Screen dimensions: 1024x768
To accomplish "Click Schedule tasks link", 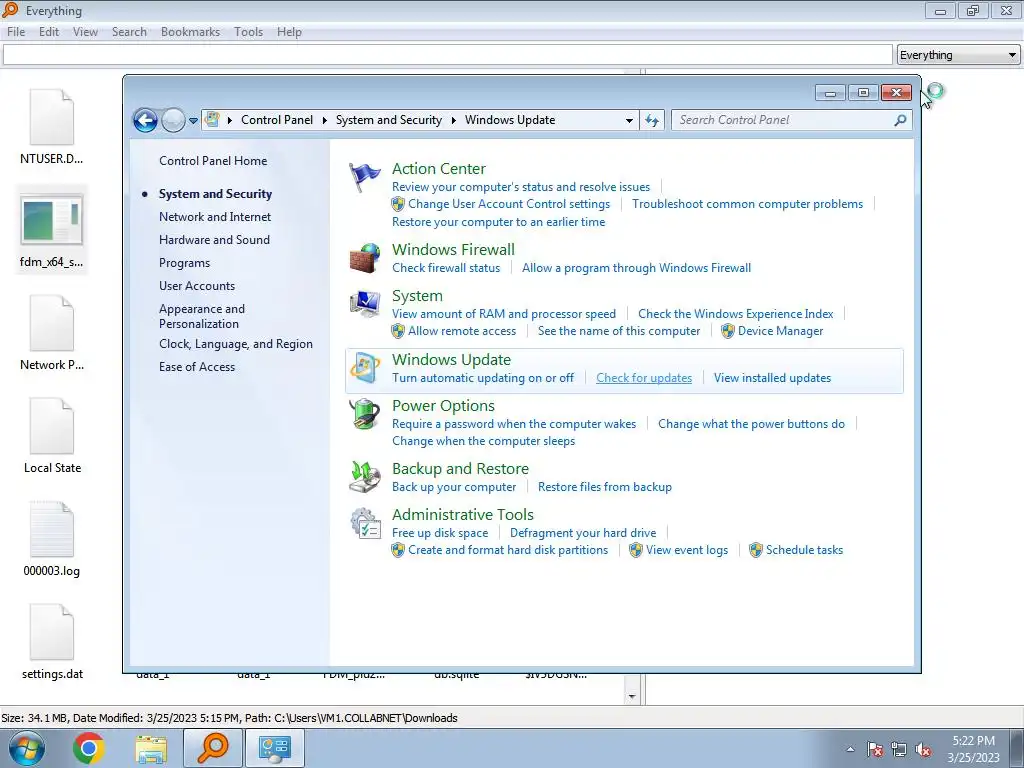I will [x=804, y=550].
